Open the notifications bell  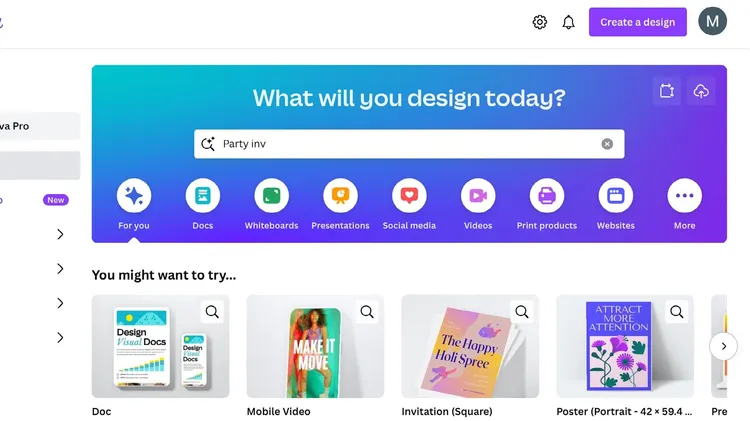click(568, 22)
